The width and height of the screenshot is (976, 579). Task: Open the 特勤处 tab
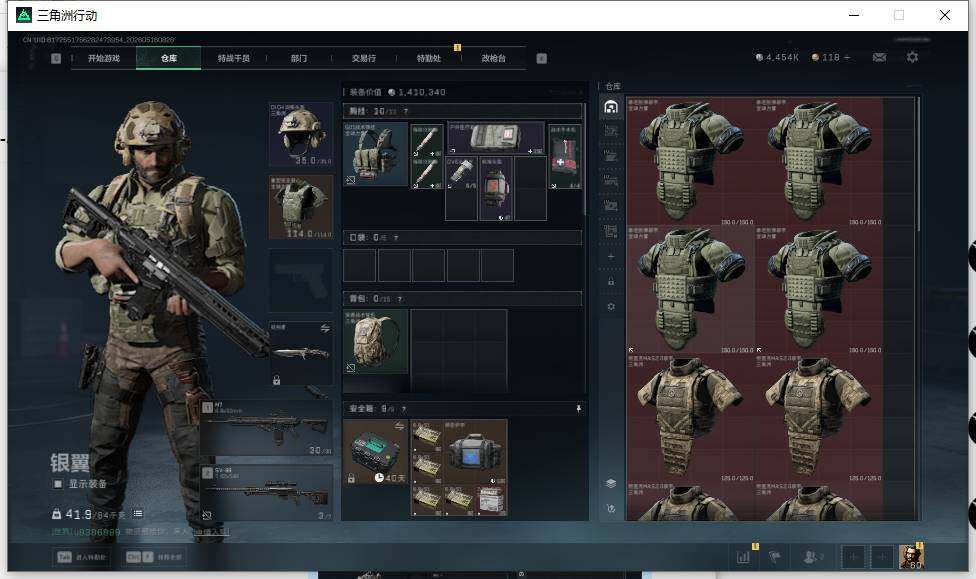point(429,59)
